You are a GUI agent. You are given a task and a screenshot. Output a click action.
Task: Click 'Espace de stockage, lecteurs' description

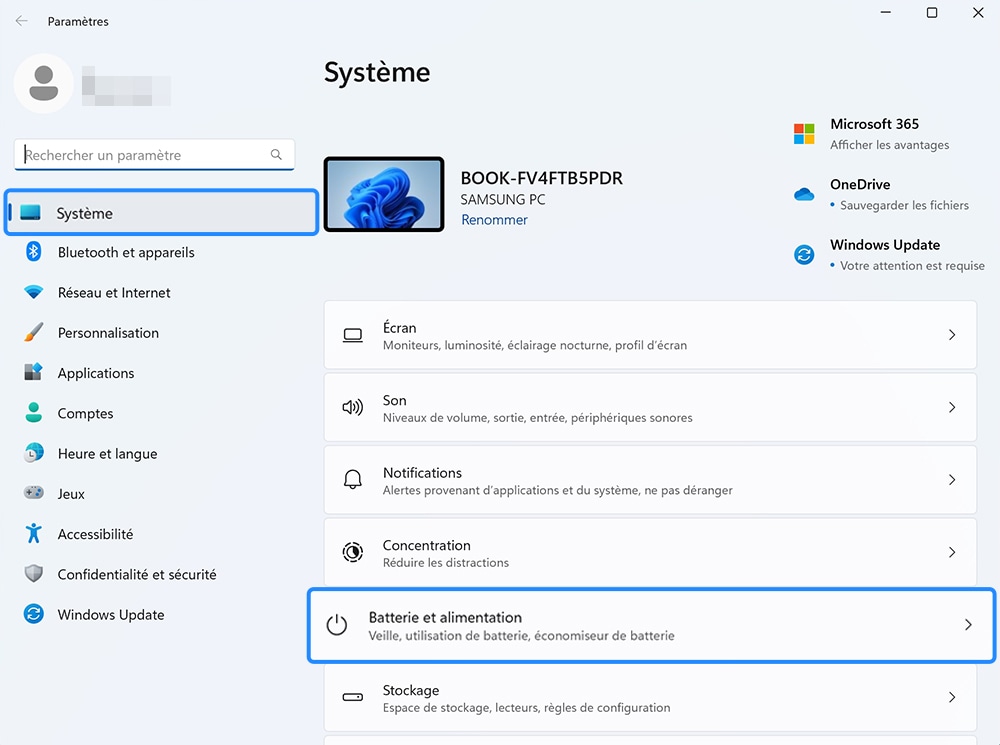[526, 707]
